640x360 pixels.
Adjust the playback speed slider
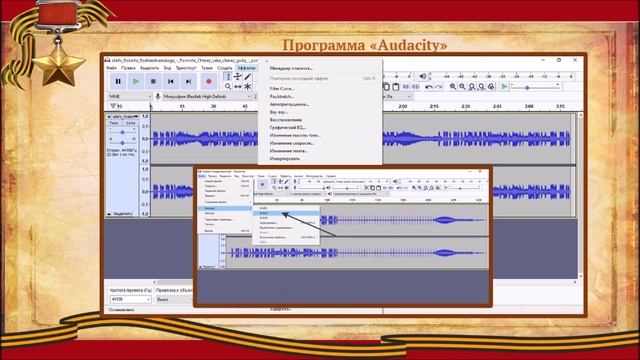click(535, 87)
